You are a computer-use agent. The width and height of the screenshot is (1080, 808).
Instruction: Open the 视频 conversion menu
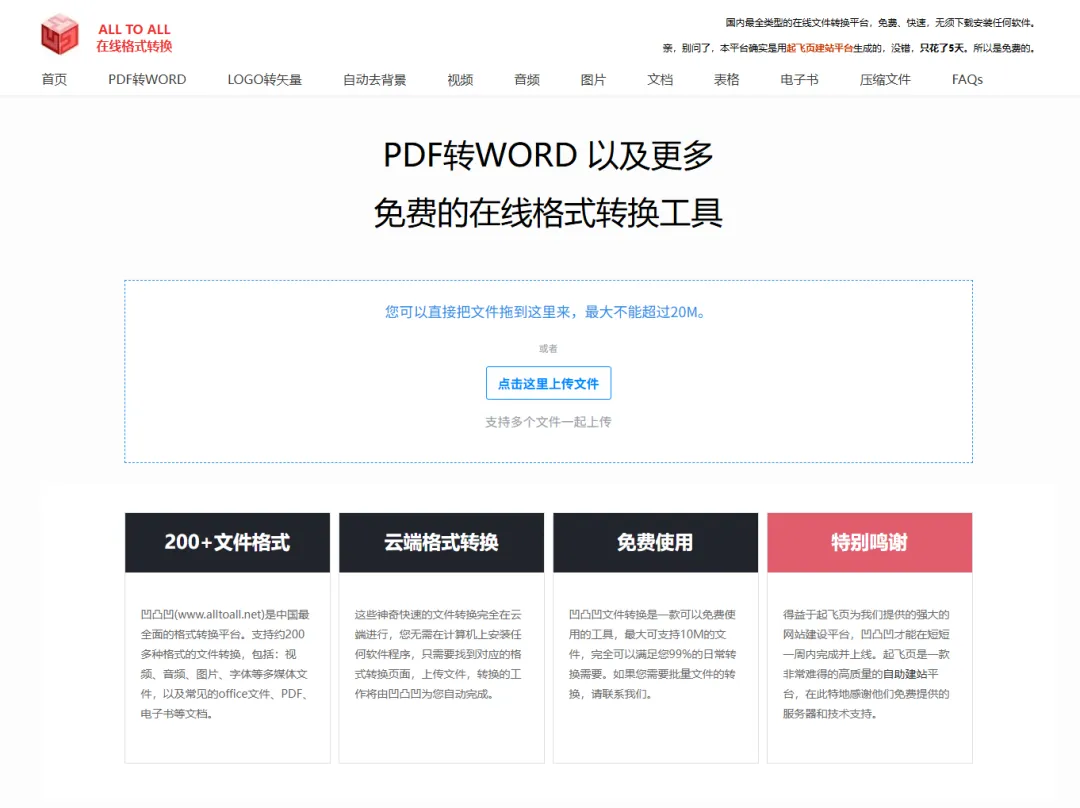(x=460, y=79)
